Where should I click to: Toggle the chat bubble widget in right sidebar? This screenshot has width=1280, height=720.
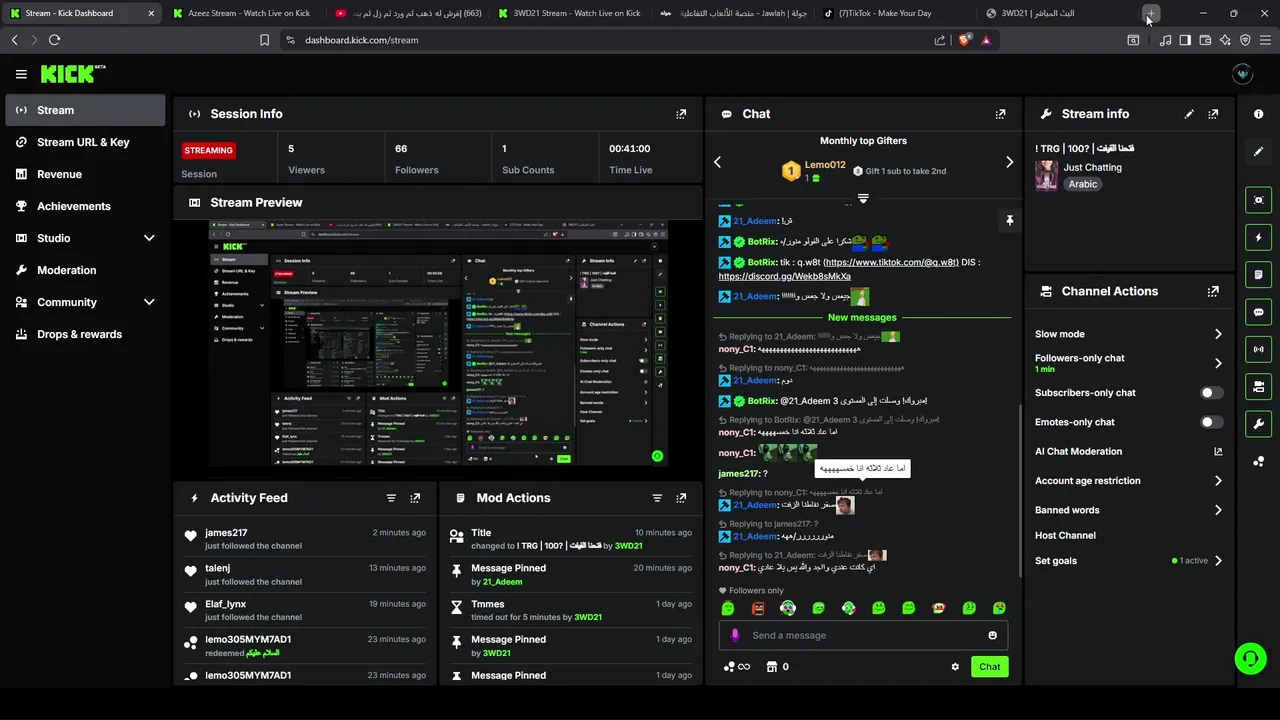(1258, 312)
